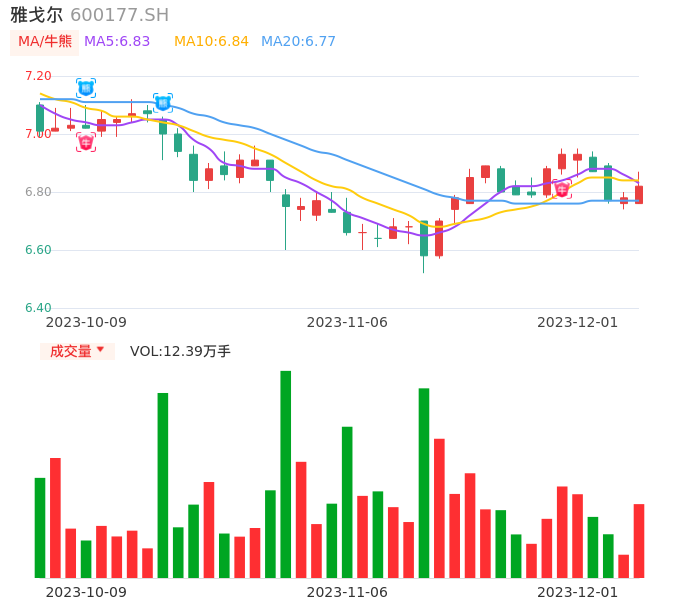Select the MA/牛熊 indicator tab
The height and width of the screenshot is (606, 686).
(45, 42)
